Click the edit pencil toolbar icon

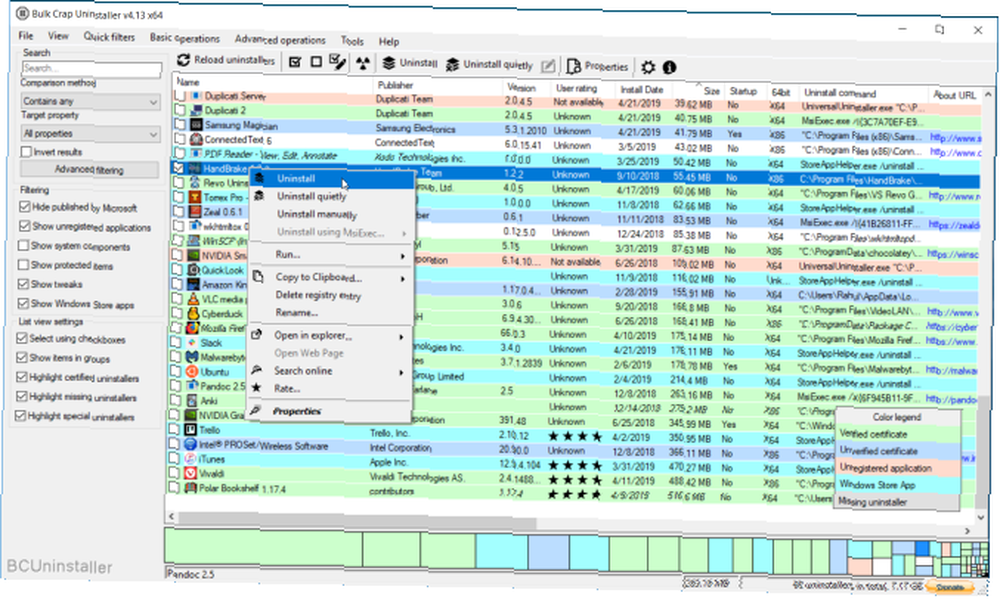(548, 66)
